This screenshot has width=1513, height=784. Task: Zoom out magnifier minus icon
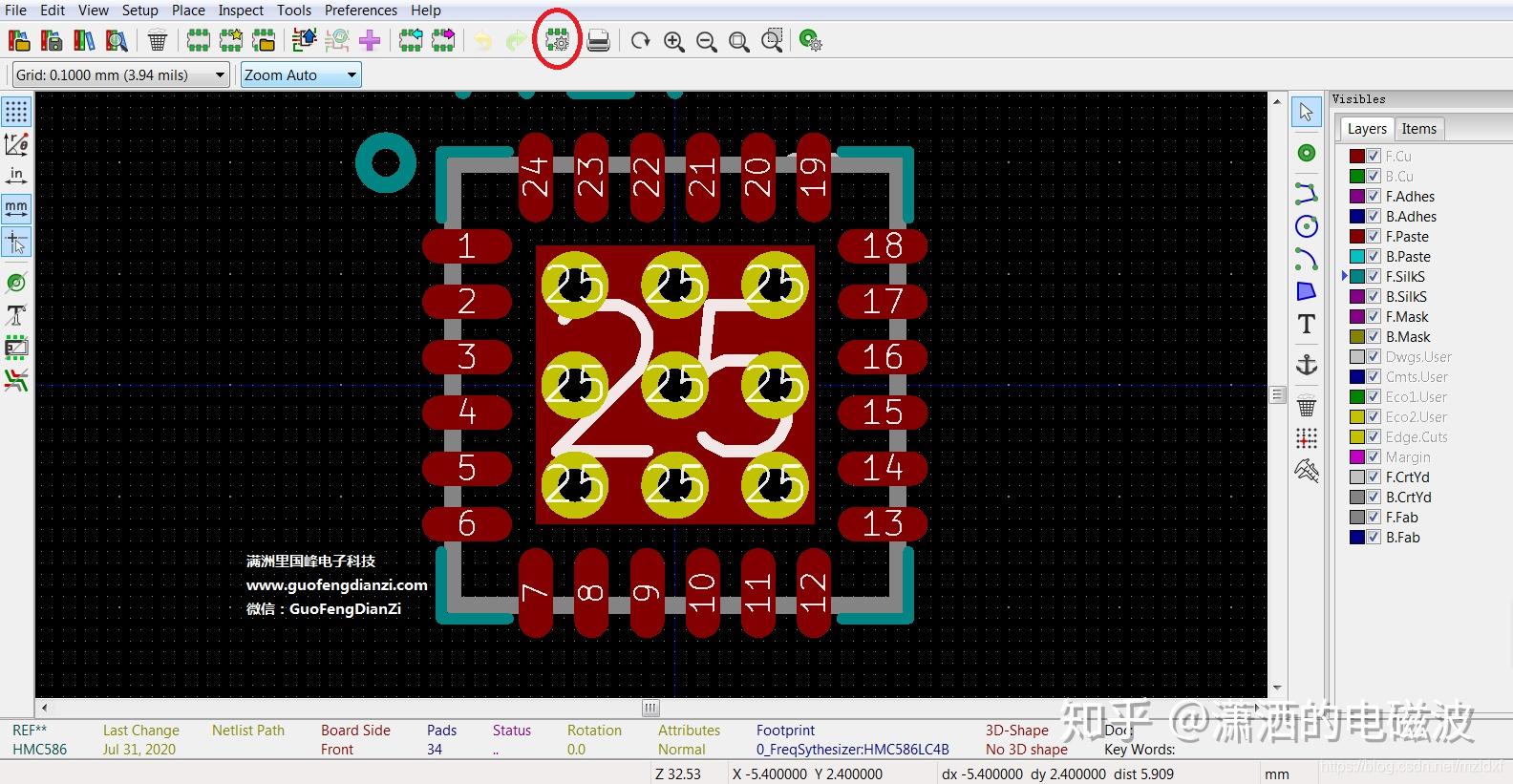click(707, 40)
